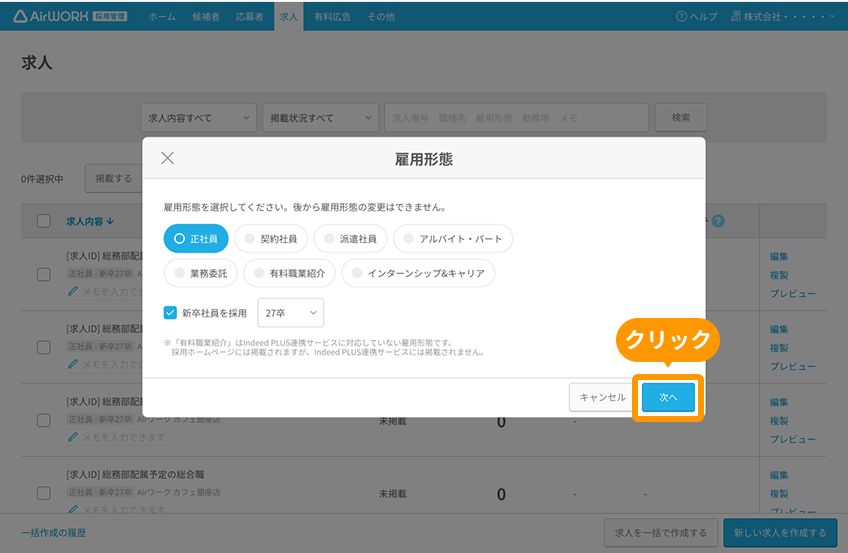This screenshot has width=848, height=553.
Task: Check the fourth job row checkbox
Action: pos(44,493)
